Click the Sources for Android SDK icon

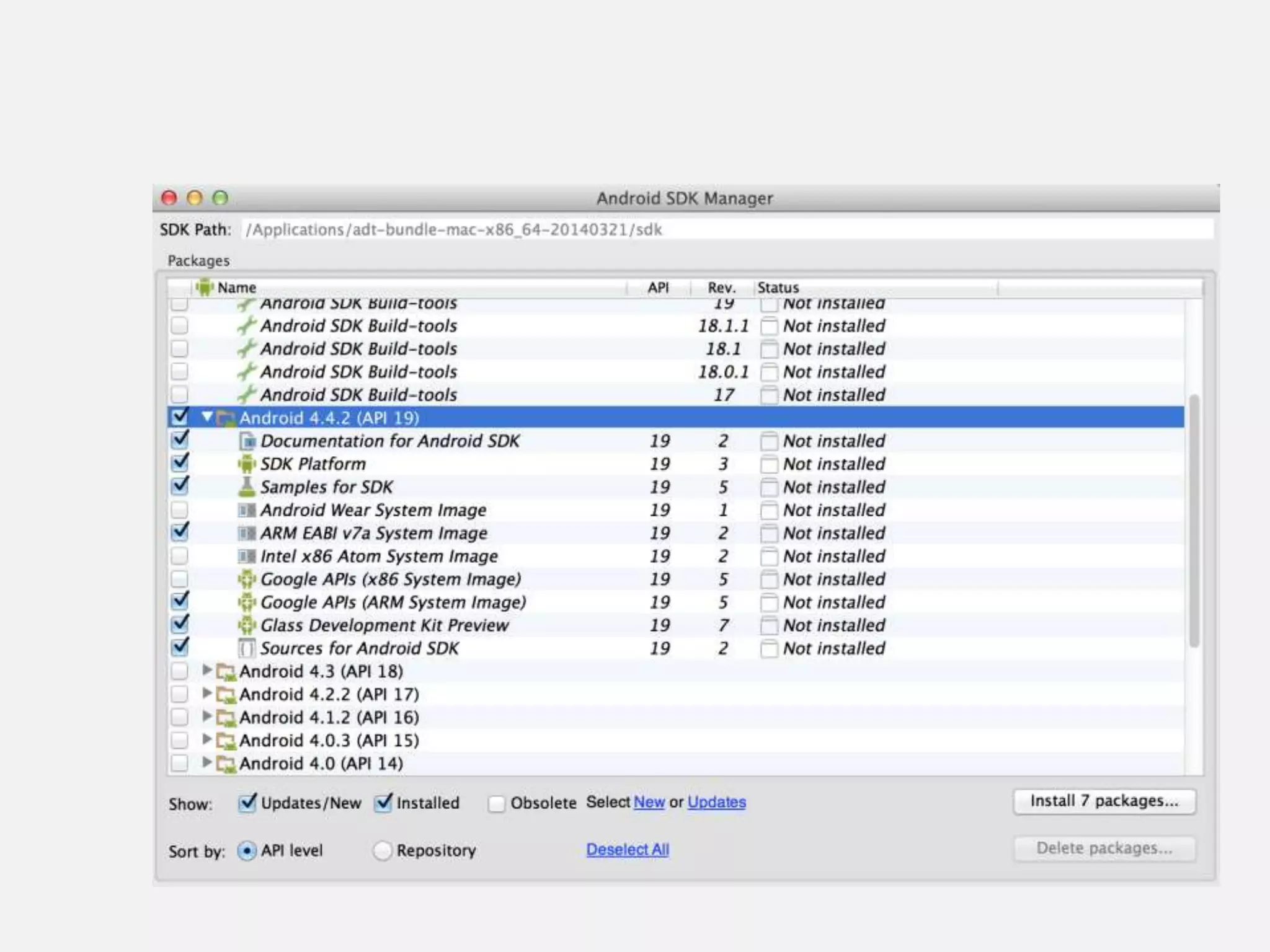(x=247, y=648)
